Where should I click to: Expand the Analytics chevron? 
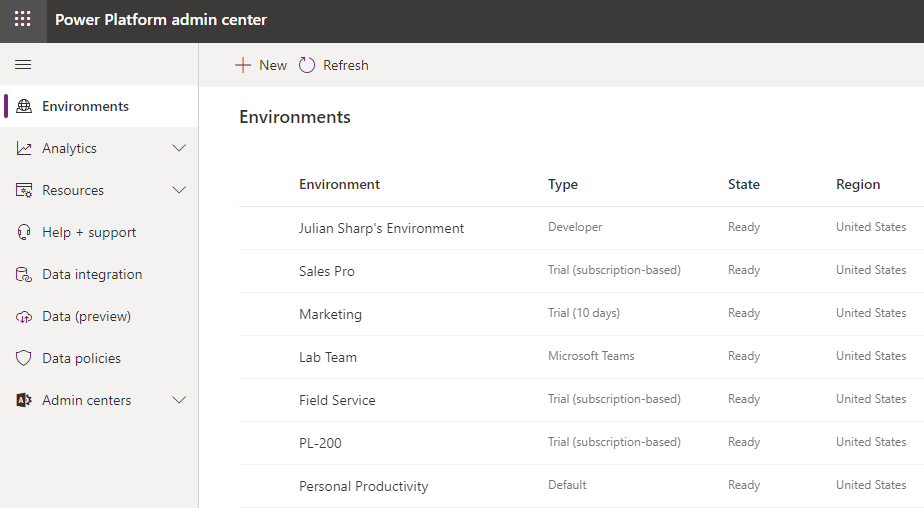coord(179,148)
